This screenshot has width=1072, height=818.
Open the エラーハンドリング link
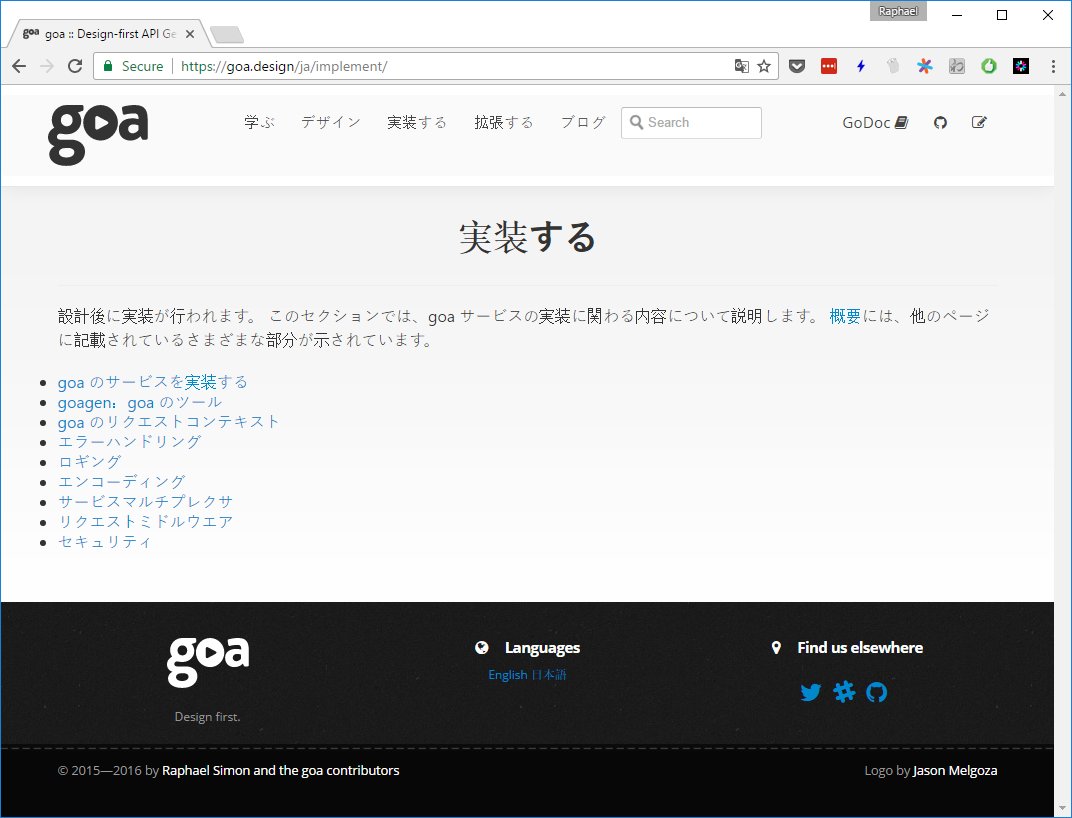[129, 442]
